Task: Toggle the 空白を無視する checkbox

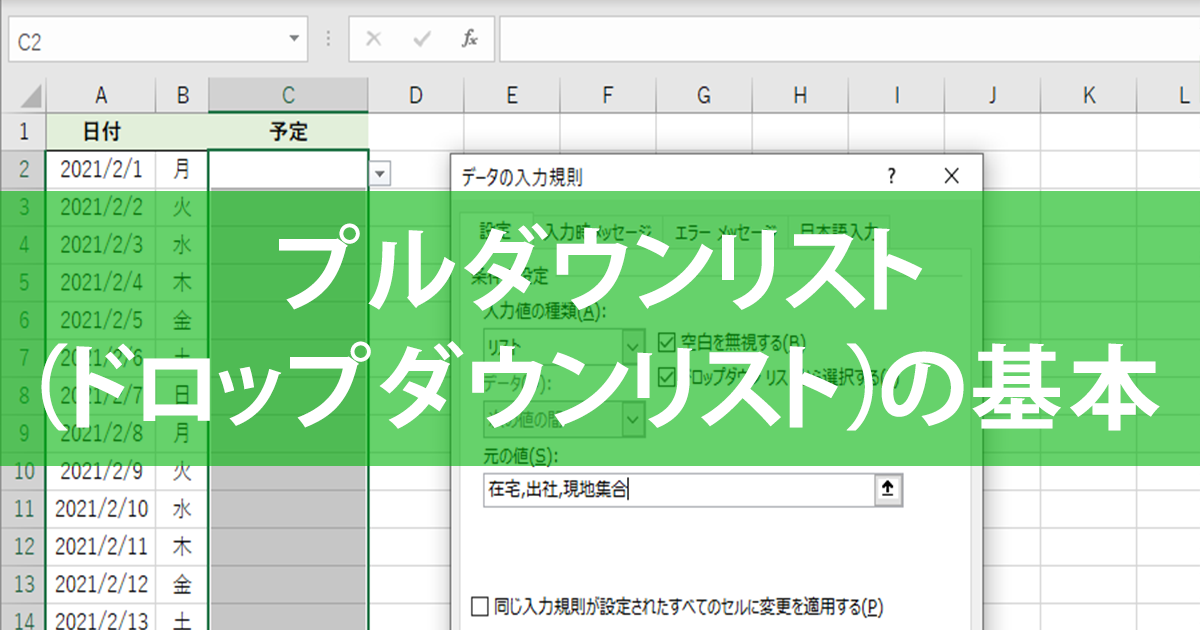Action: point(668,341)
